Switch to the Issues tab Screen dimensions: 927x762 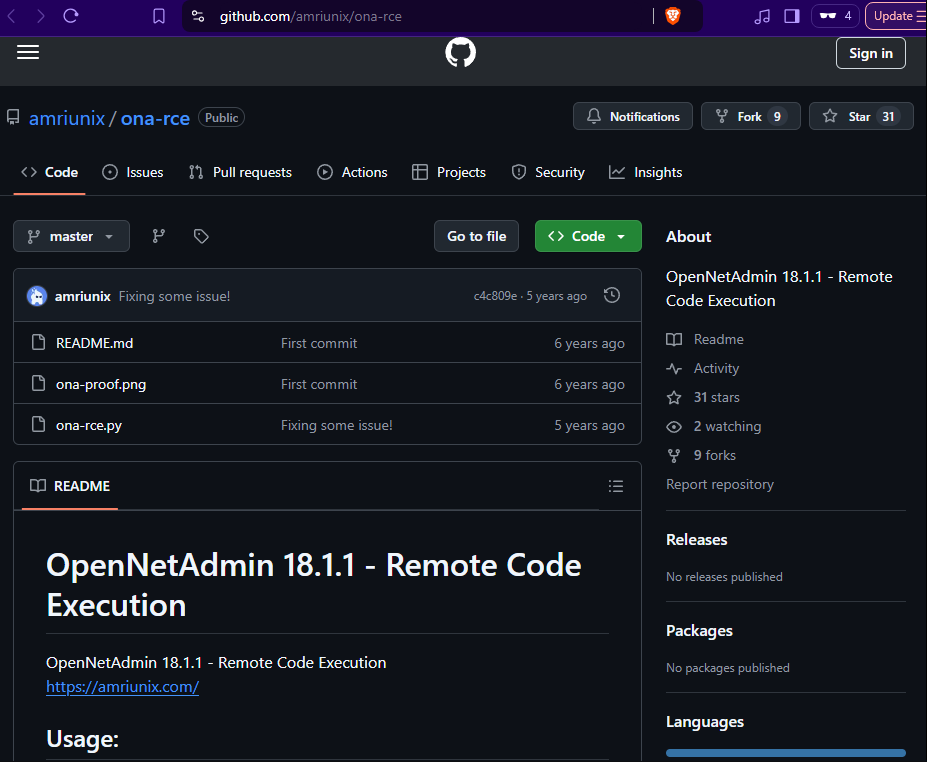(133, 172)
